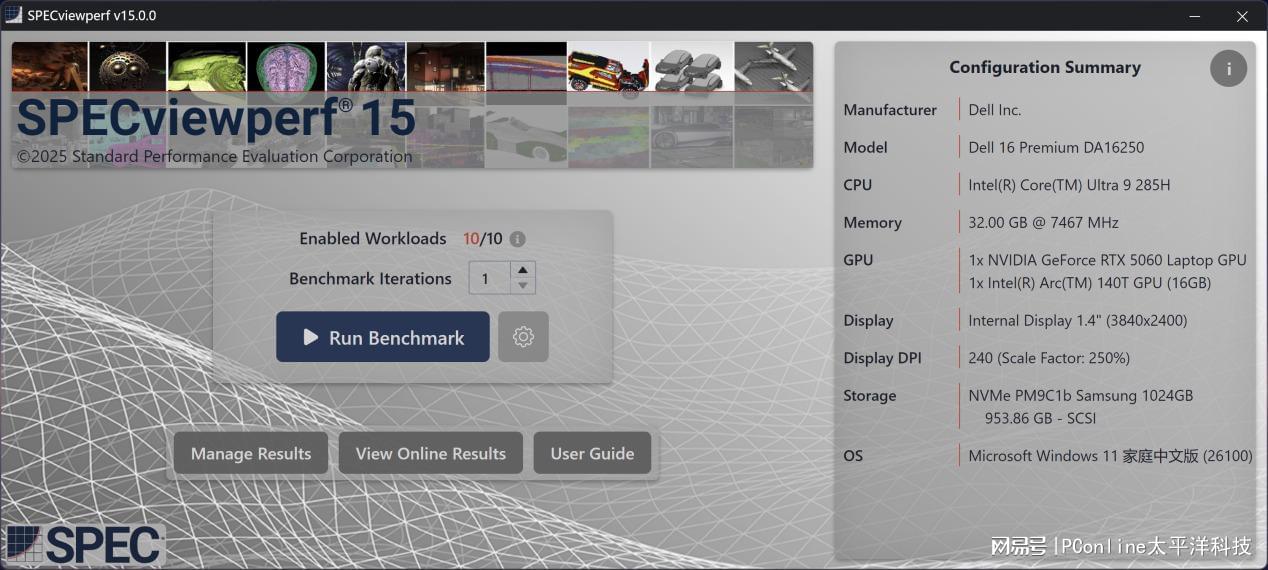Open the User Guide

(592, 453)
